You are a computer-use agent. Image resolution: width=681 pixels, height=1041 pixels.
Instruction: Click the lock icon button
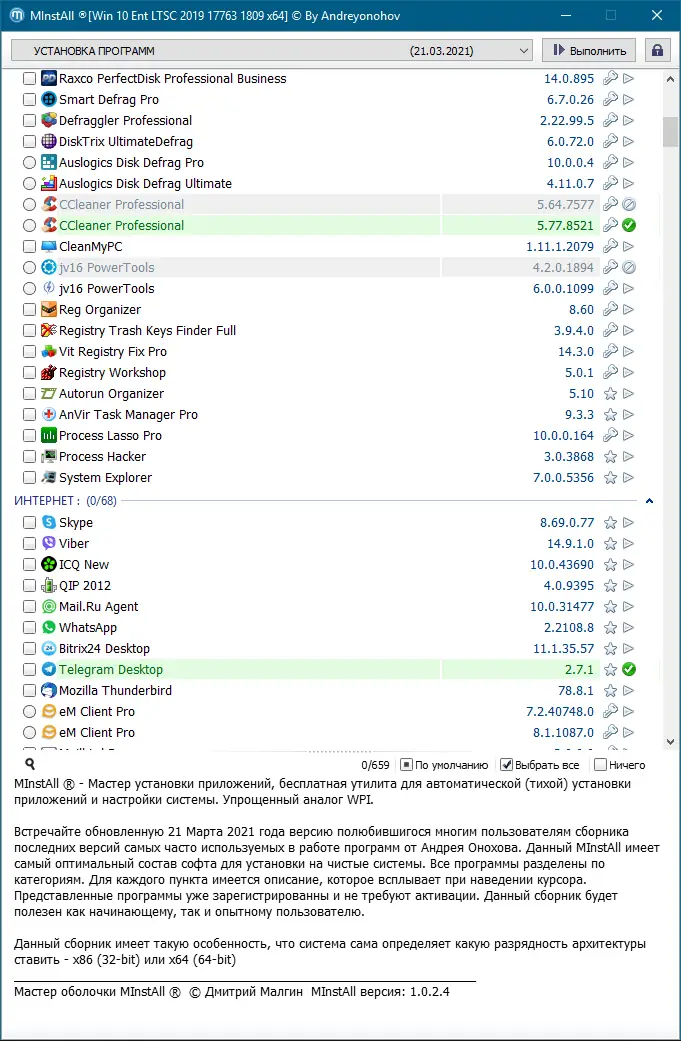657,50
